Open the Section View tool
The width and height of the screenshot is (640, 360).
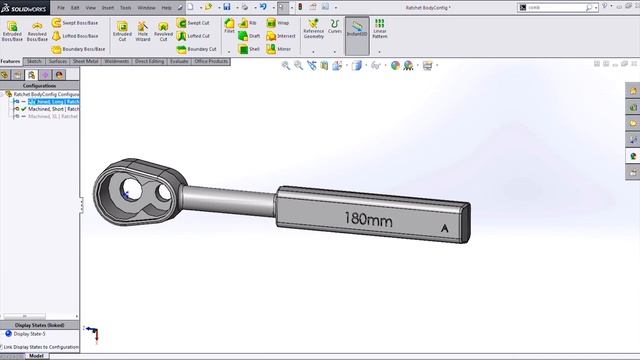324,65
